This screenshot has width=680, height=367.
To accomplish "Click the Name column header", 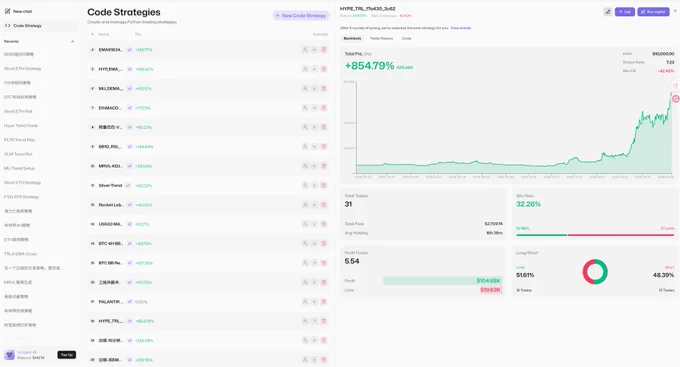I will [104, 34].
